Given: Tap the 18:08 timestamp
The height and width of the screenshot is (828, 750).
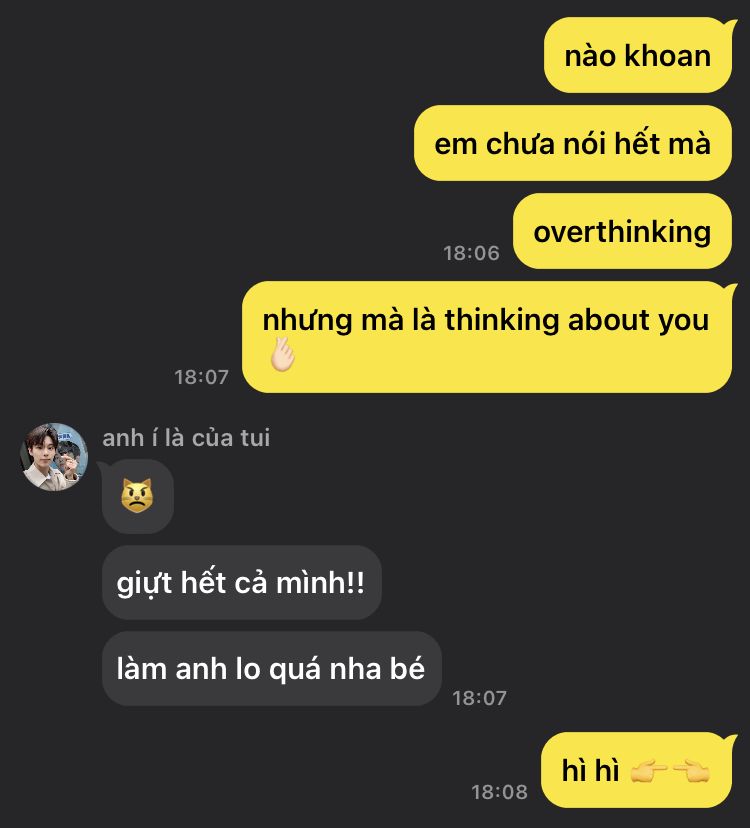Looking at the screenshot, I should coord(499,792).
